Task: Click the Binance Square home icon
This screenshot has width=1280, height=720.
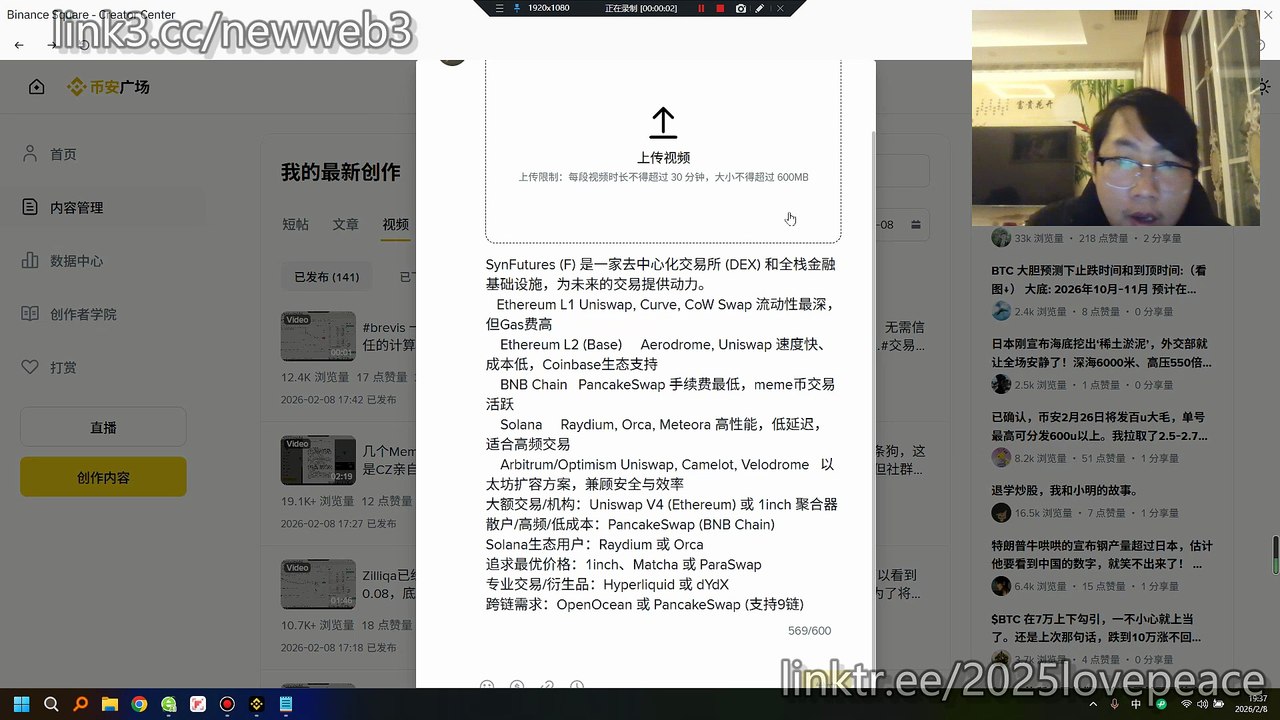Action: (37, 87)
